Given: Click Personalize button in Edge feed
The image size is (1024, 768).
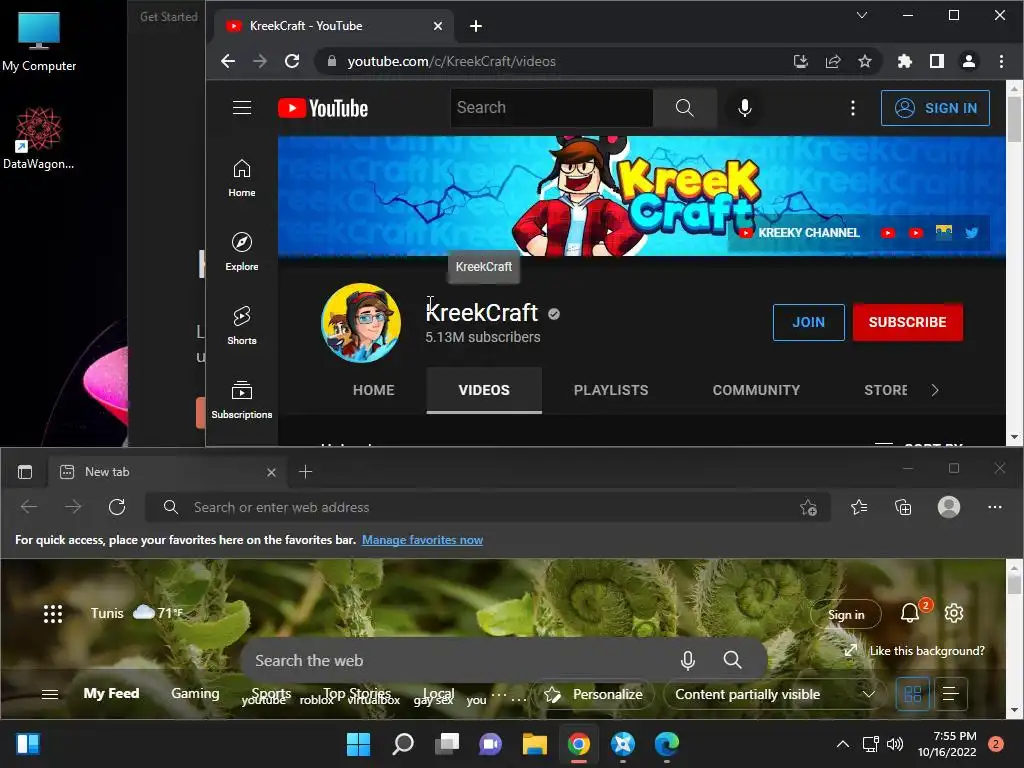Looking at the screenshot, I should click(594, 694).
